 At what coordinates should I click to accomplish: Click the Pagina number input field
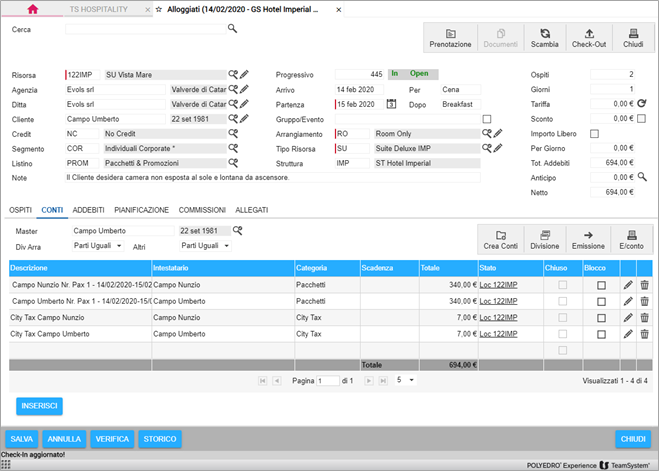pos(328,381)
